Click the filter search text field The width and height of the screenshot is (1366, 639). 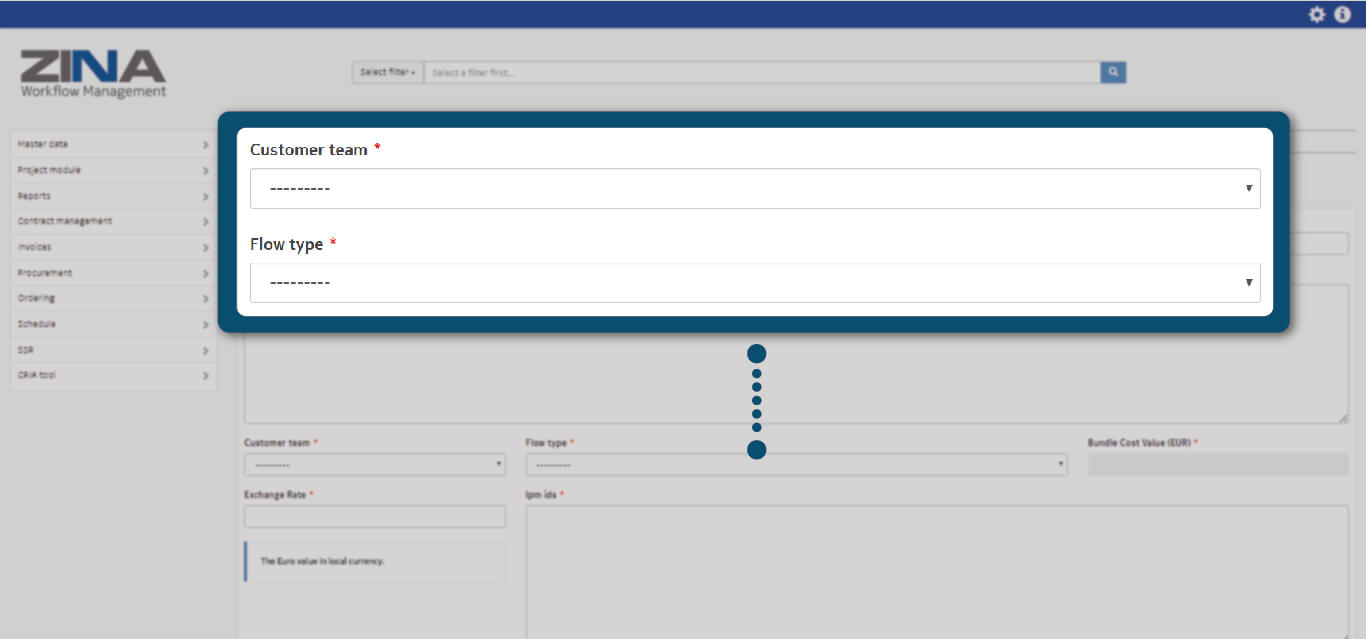760,72
